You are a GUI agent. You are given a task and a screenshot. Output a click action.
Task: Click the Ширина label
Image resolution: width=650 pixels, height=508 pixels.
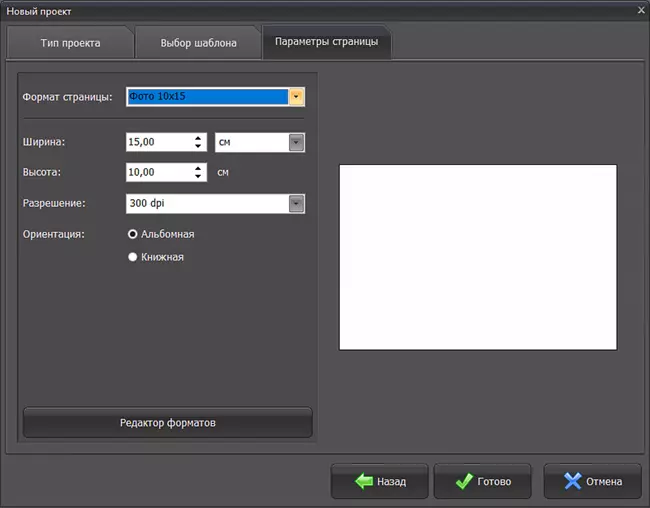click(x=44, y=142)
